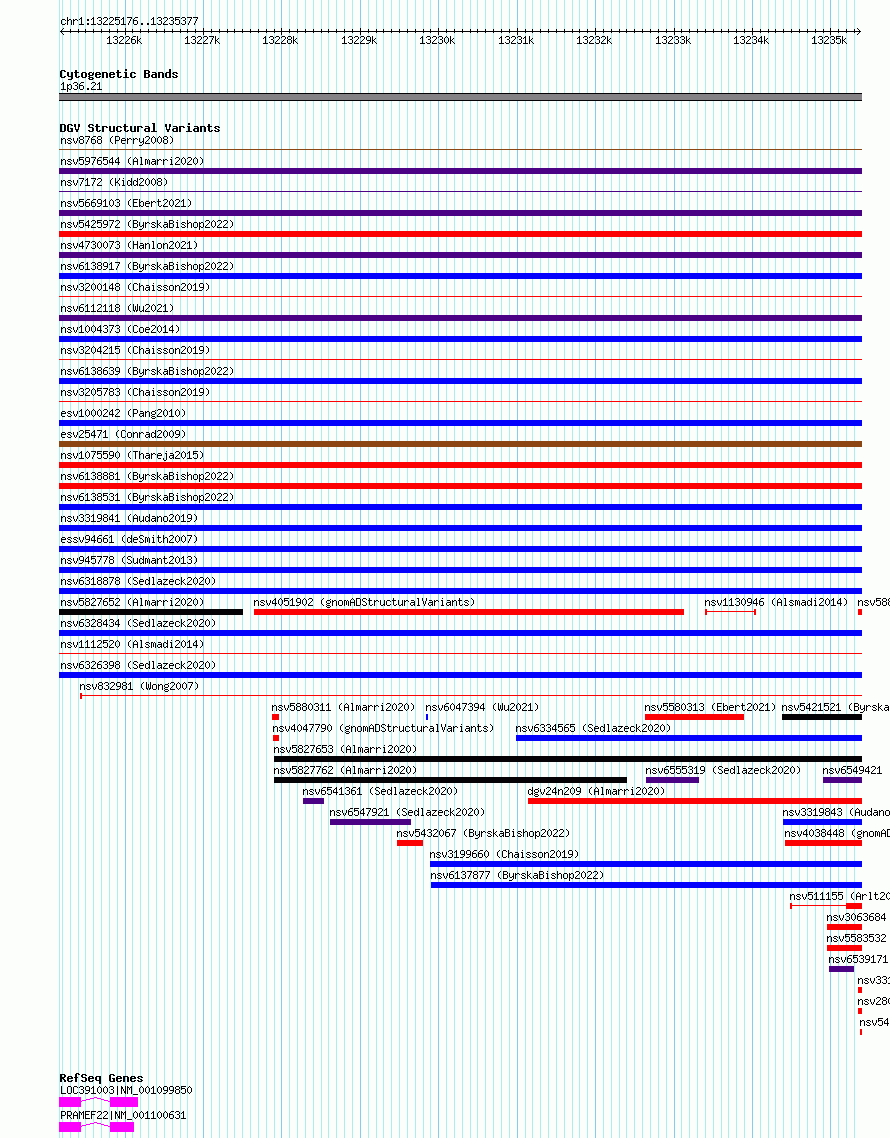The height and width of the screenshot is (1138, 890).
Task: Click the 1p36.21 band label
Action: 81,86
